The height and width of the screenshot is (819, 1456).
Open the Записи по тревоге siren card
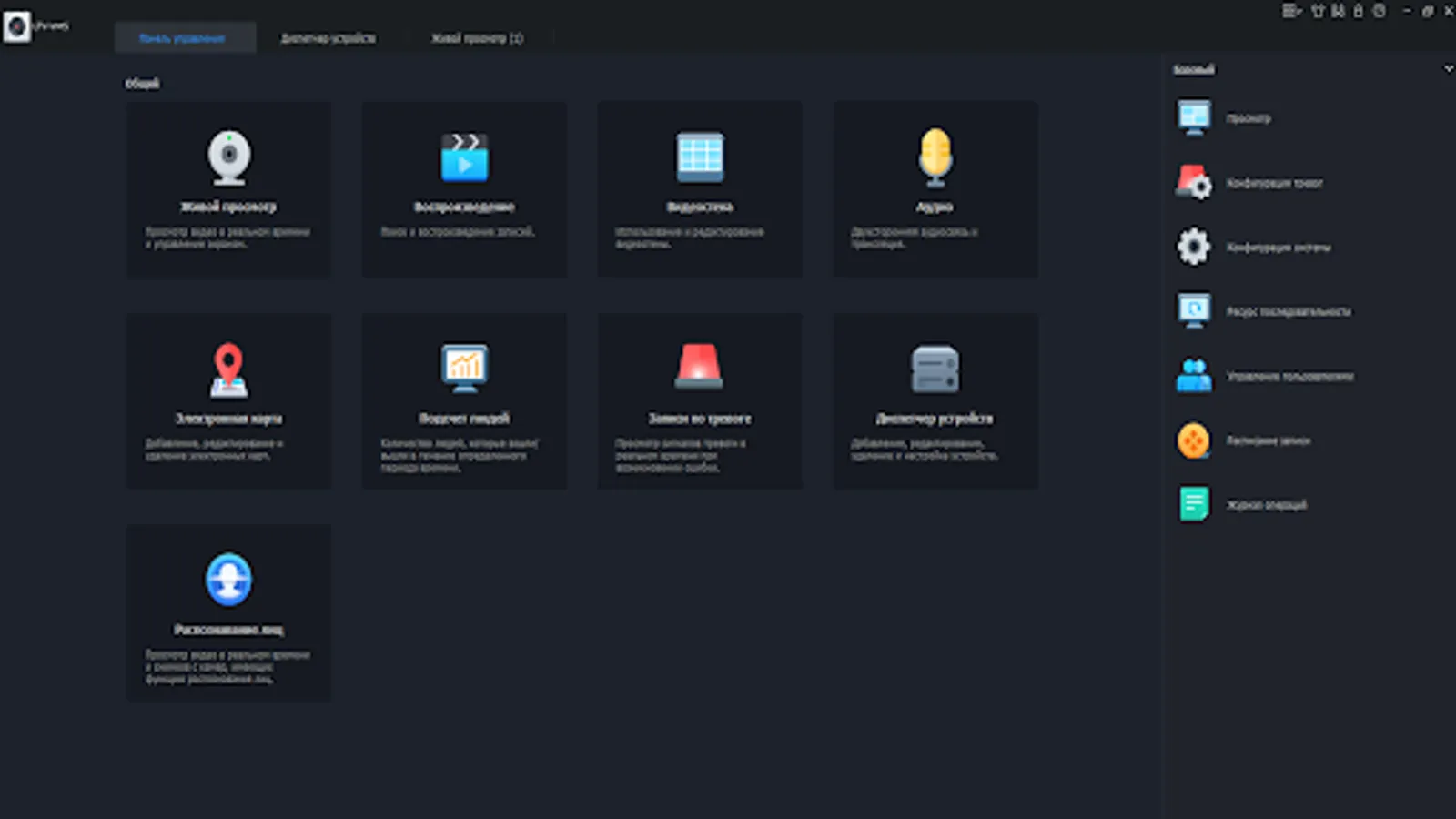(x=700, y=401)
